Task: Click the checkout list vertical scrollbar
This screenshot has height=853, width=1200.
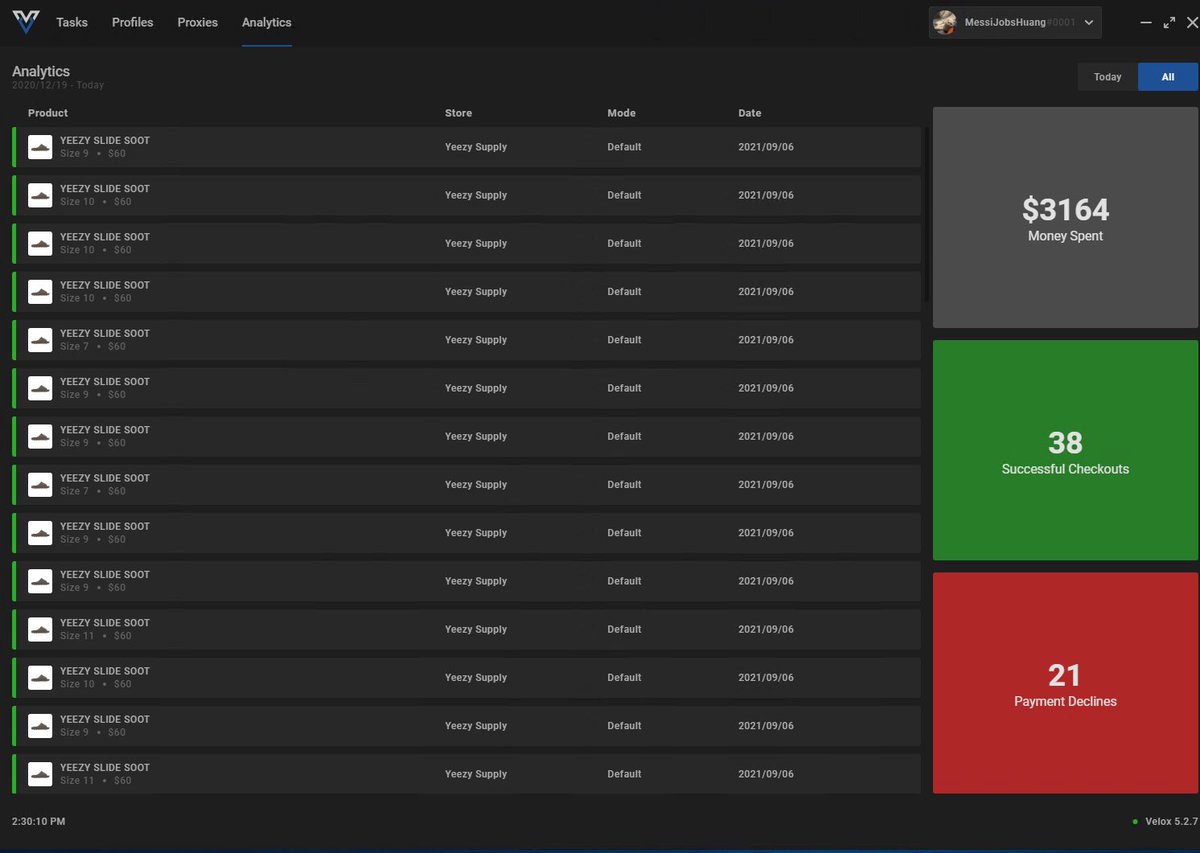Action: click(x=927, y=215)
